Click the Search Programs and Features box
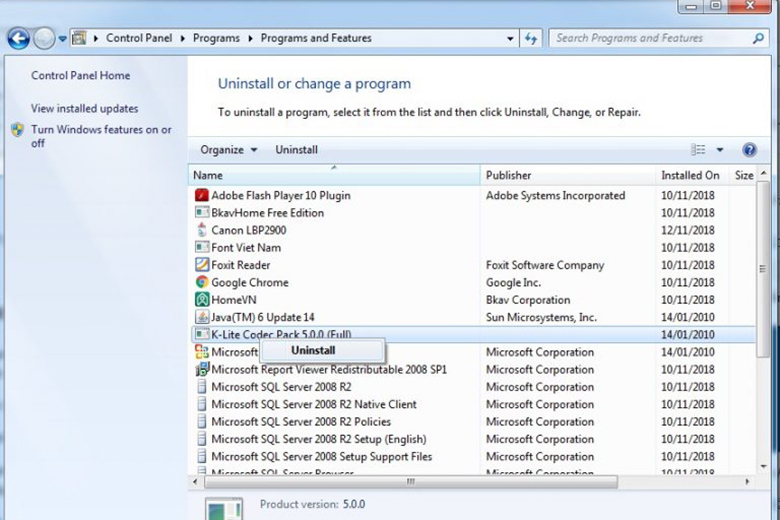This screenshot has height=520, width=780. 650,38
